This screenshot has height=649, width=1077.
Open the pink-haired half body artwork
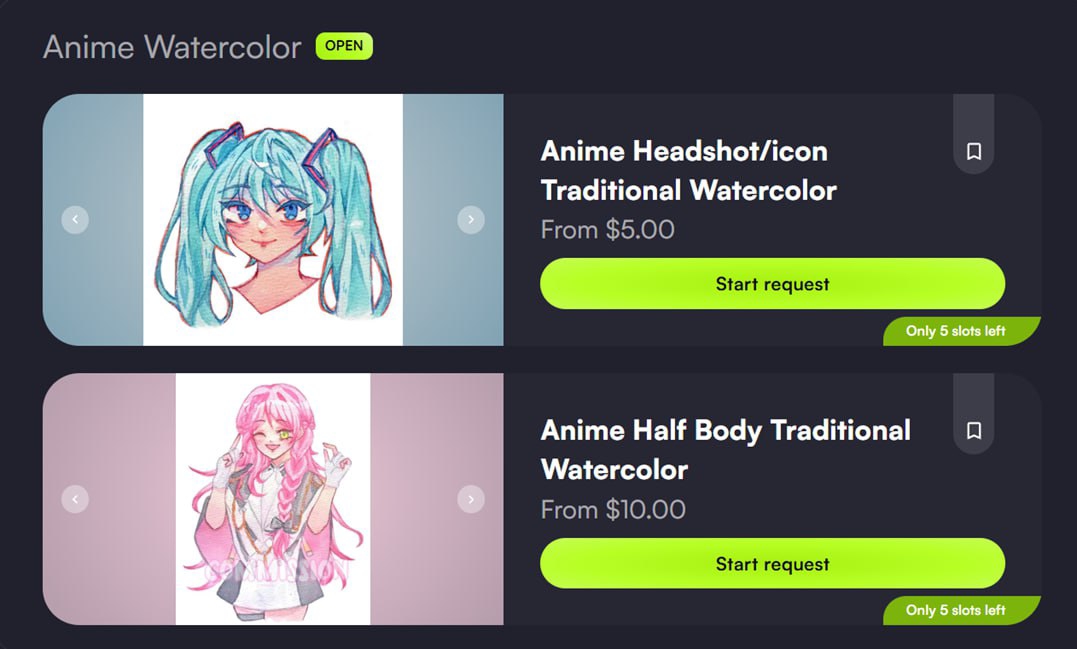click(x=273, y=499)
